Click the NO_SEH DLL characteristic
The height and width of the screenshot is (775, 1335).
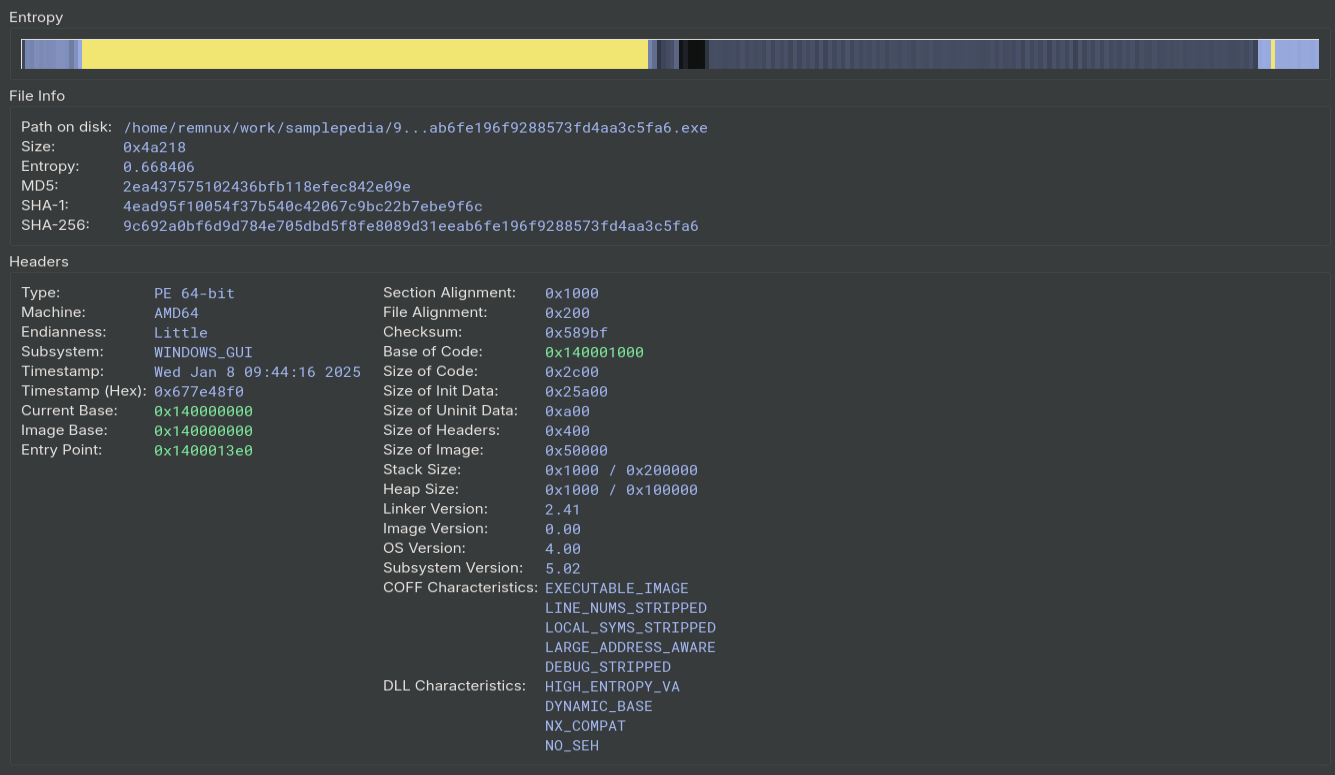pos(572,746)
